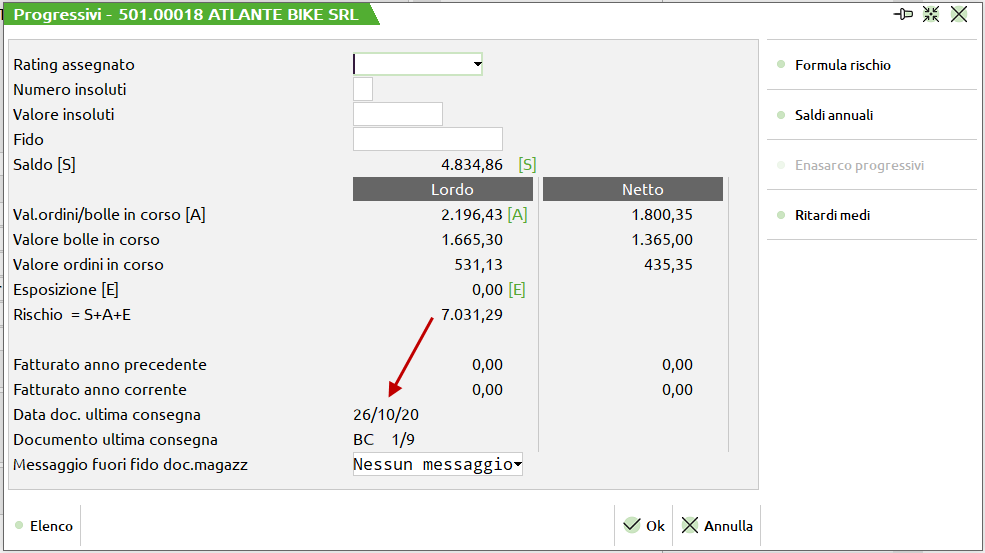
Task: Confirm with the Ok button
Action: pos(644,526)
